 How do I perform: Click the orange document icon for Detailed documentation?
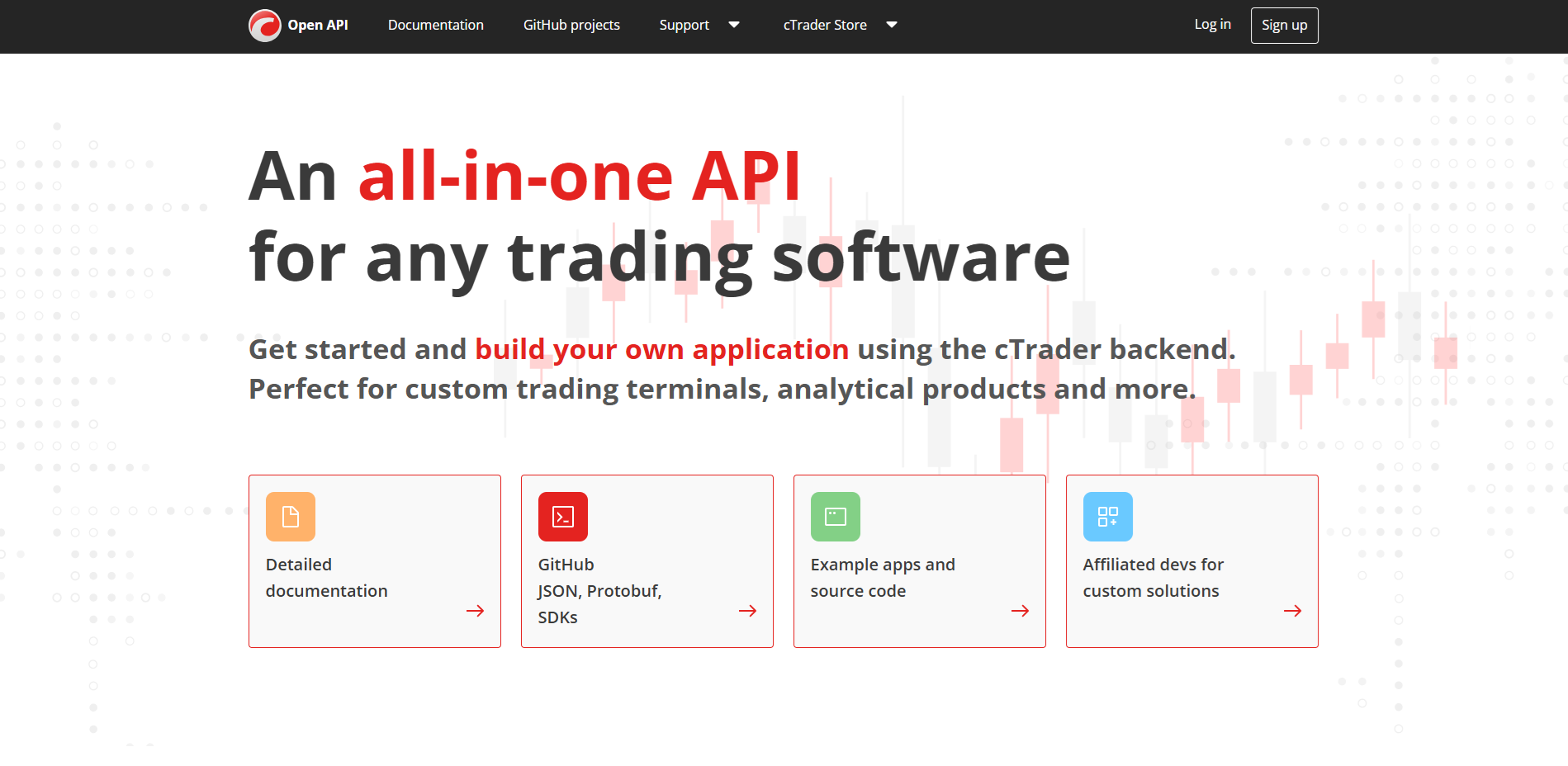click(x=290, y=516)
